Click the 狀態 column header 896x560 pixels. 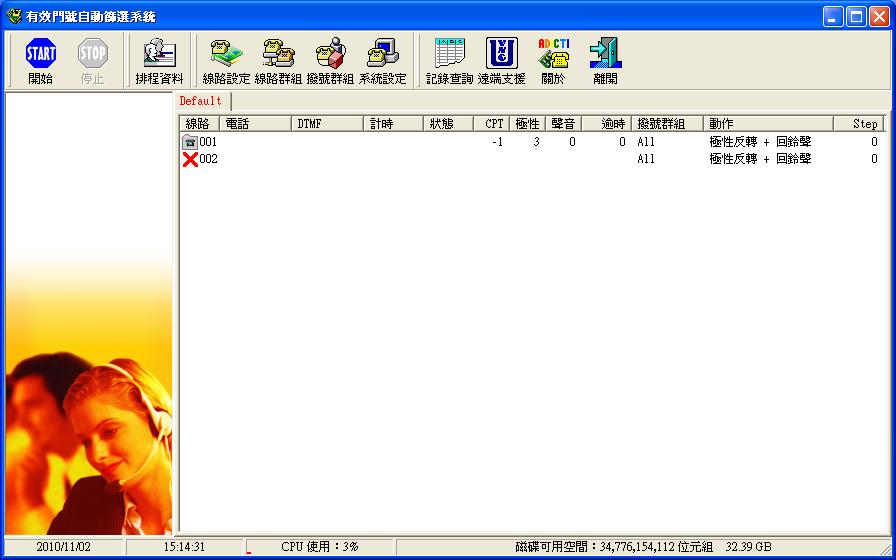[x=449, y=123]
